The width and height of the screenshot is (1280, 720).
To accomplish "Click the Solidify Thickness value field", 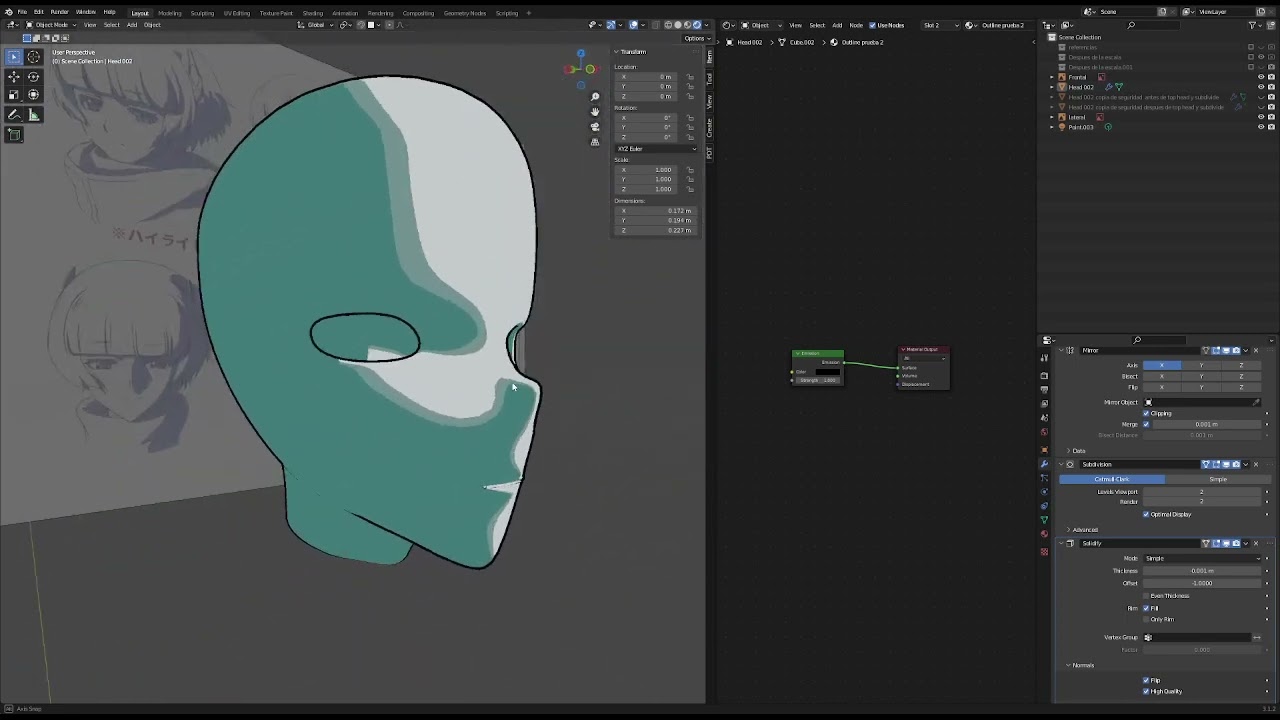I will 1202,571.
